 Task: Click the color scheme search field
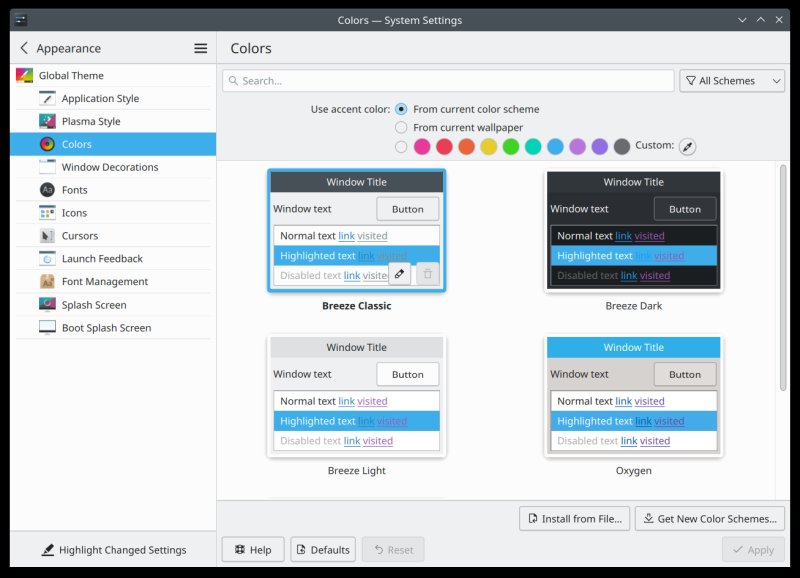tap(448, 81)
